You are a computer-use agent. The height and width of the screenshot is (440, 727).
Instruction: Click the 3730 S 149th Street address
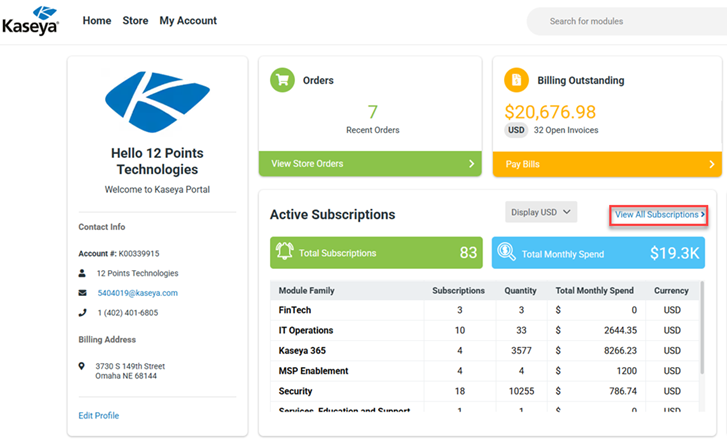point(130,366)
